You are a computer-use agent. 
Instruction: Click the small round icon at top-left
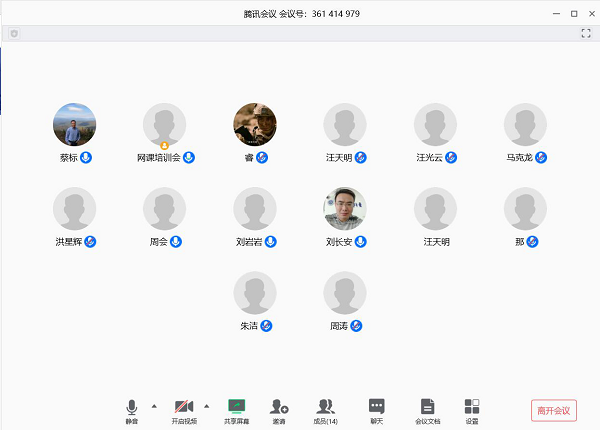coord(14,34)
